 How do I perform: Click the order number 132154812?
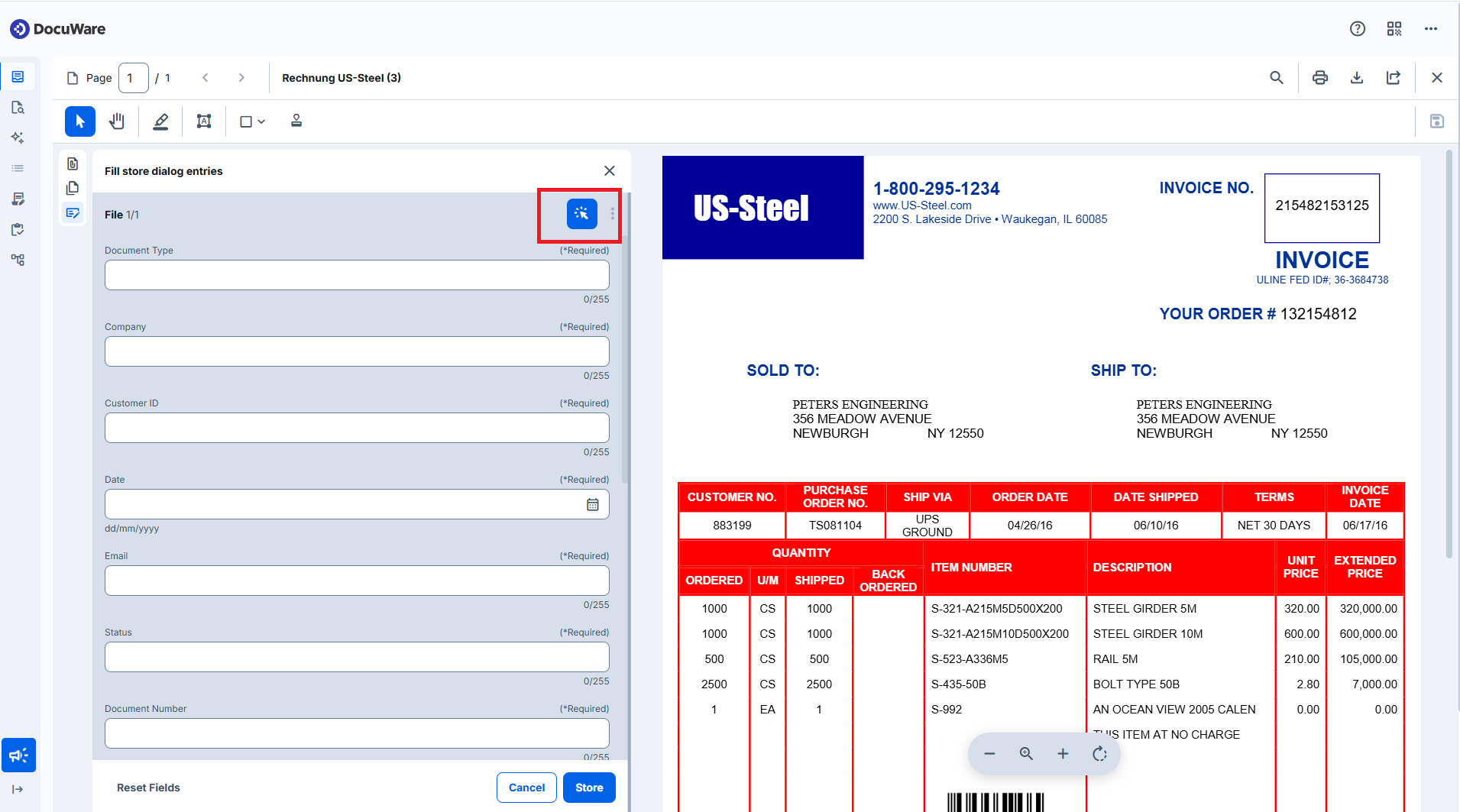pyautogui.click(x=1319, y=314)
